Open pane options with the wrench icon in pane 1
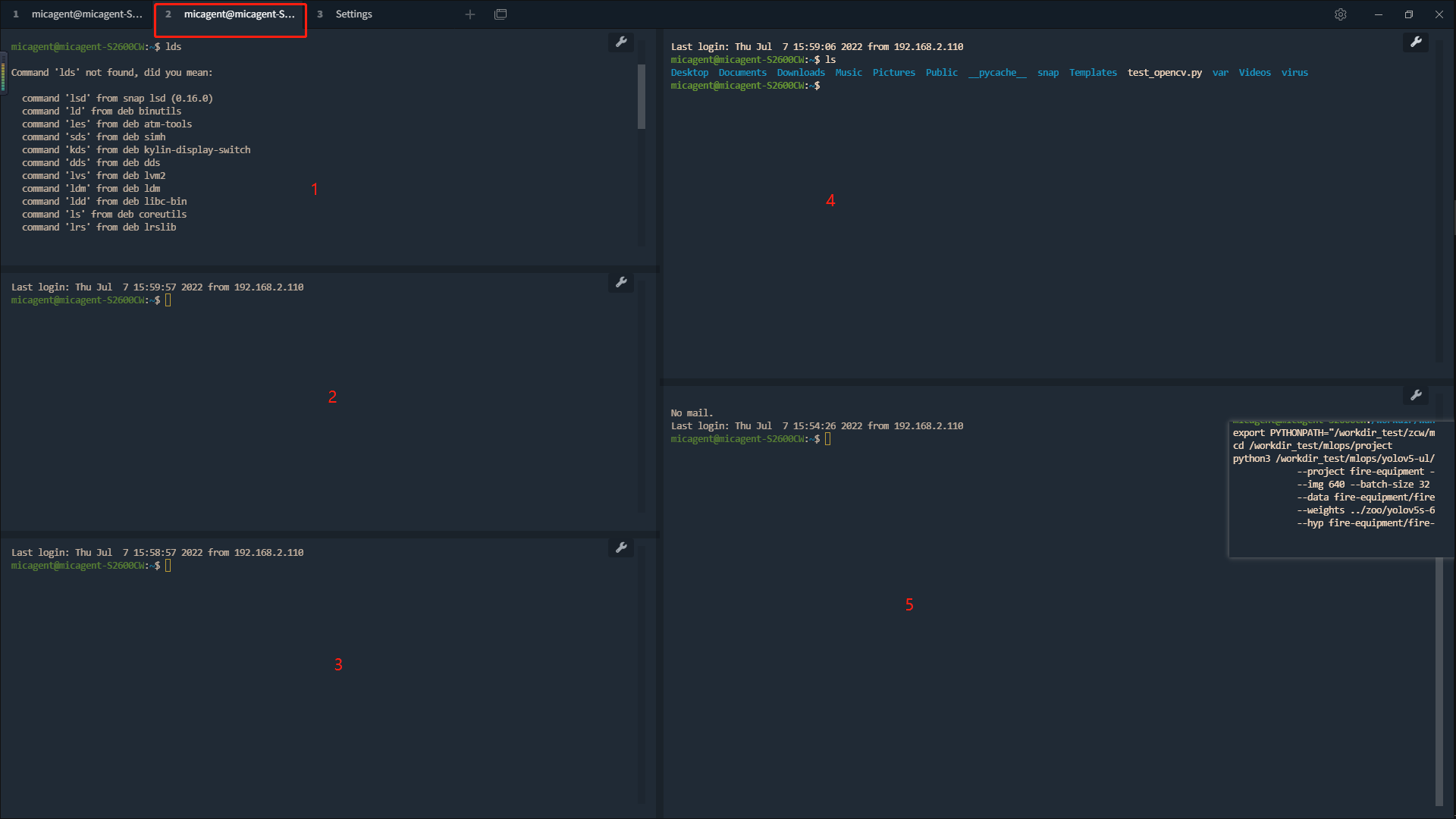Image resolution: width=1456 pixels, height=819 pixels. point(622,42)
